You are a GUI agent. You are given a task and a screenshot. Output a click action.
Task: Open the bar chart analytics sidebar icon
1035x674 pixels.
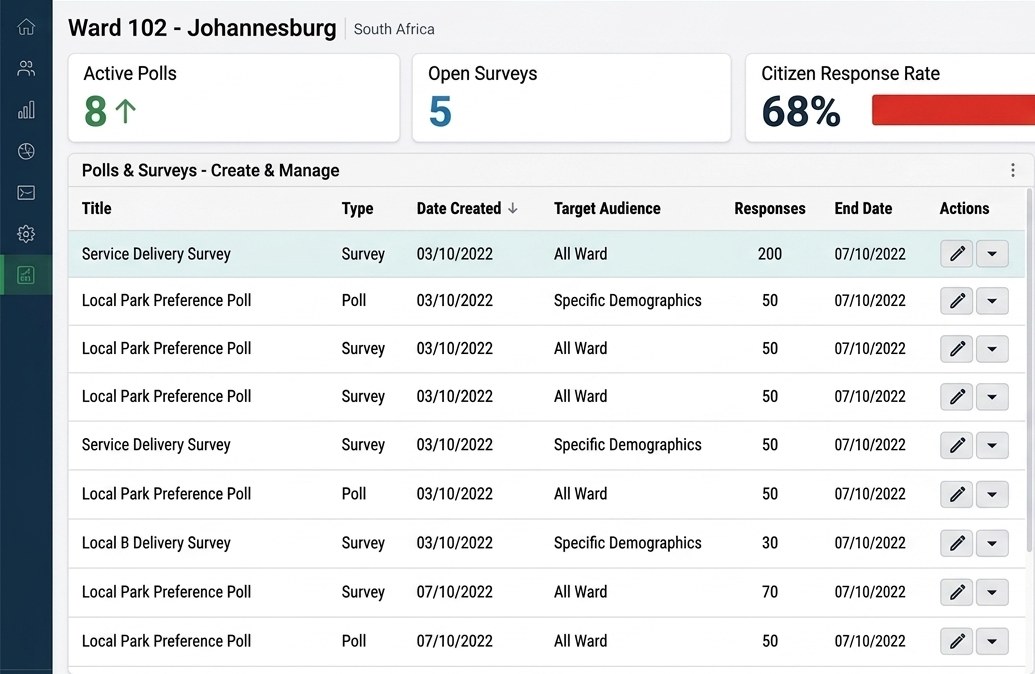(x=26, y=110)
